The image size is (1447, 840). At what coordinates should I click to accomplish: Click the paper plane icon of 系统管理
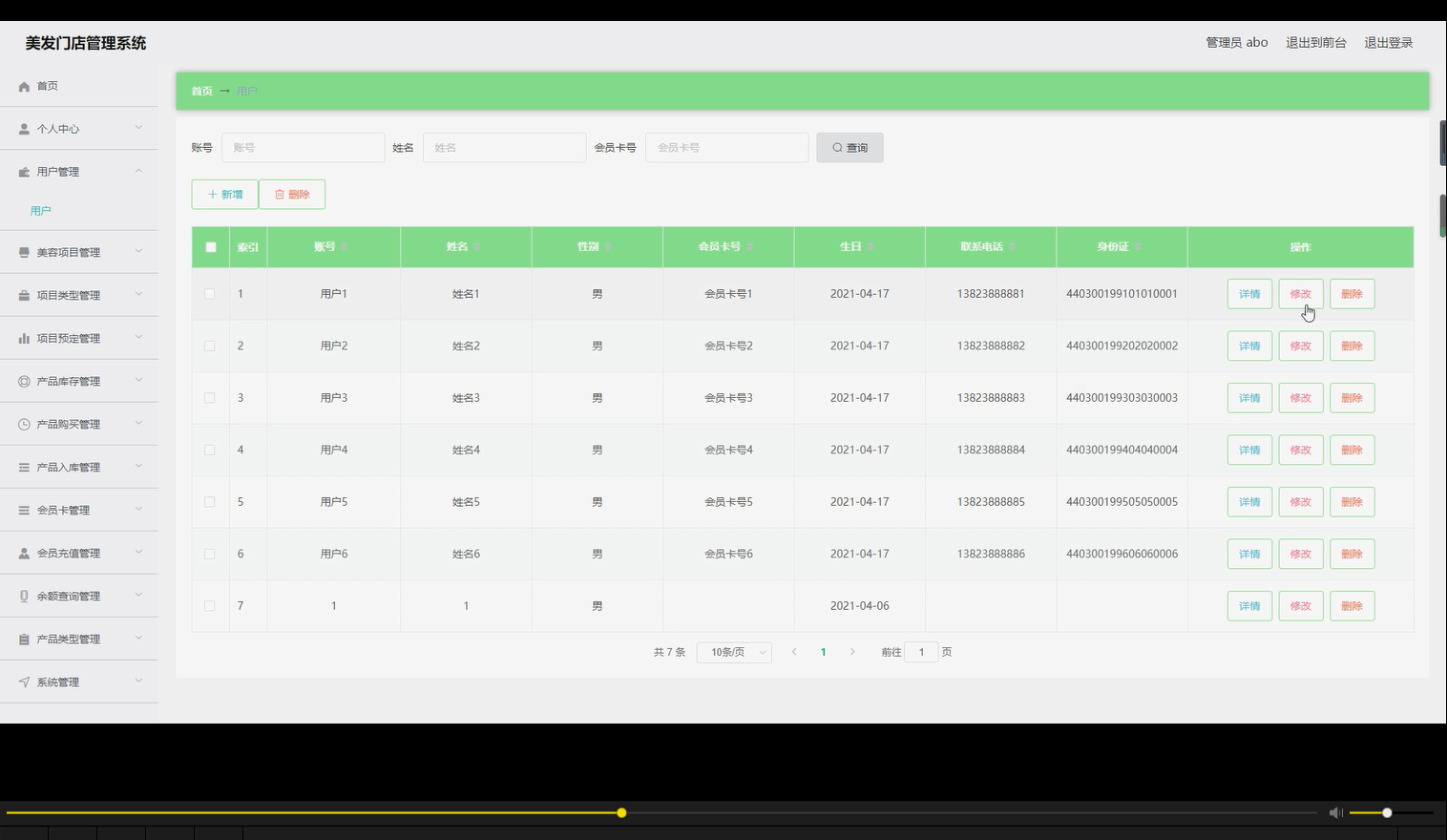(24, 682)
